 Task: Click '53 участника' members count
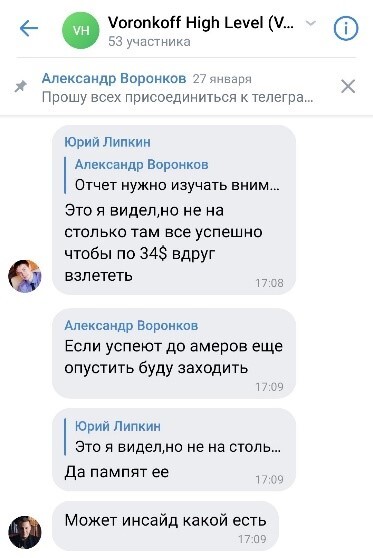click(x=149, y=42)
